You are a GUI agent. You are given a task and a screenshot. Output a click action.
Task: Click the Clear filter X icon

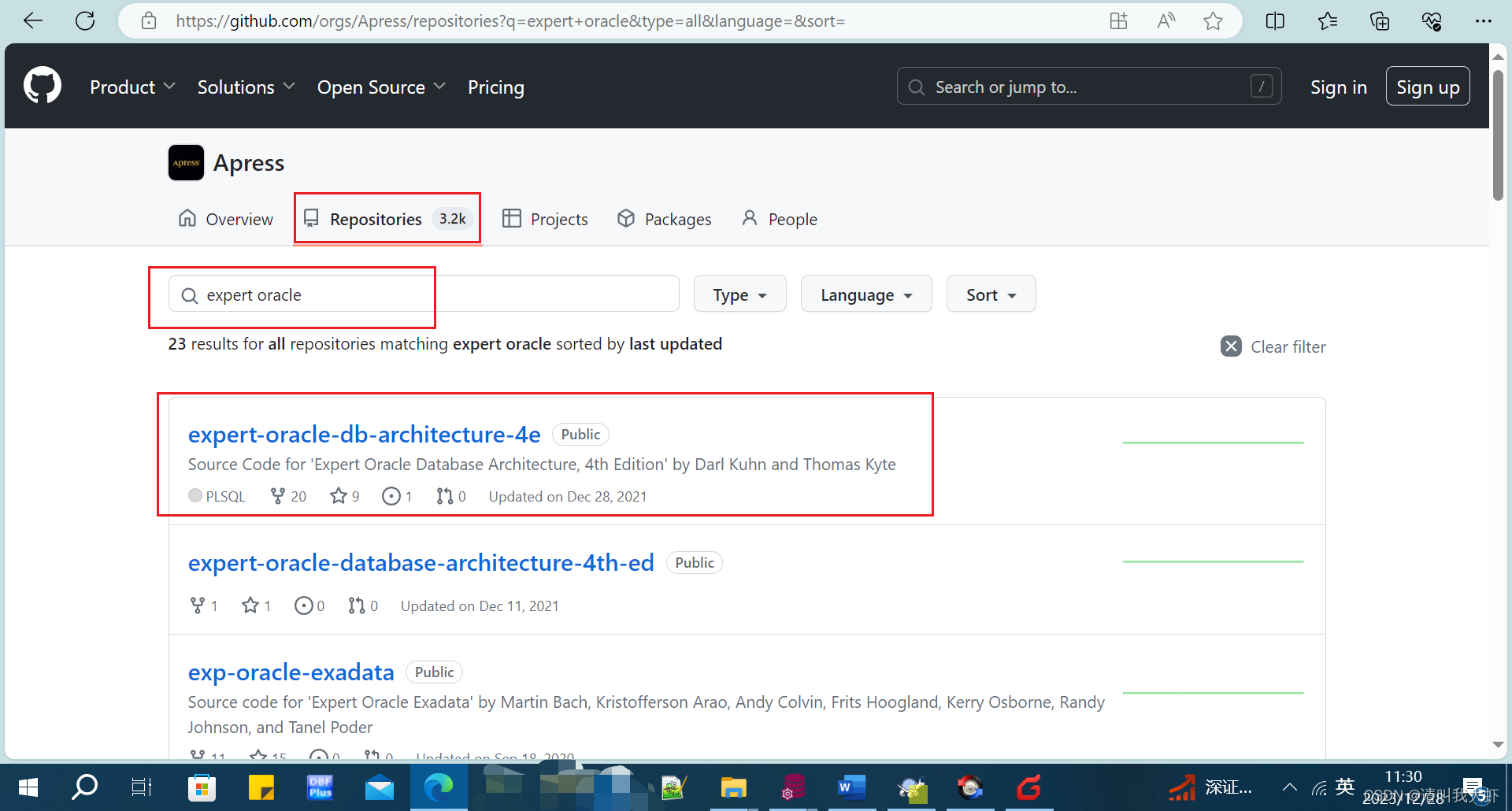[1231, 346]
